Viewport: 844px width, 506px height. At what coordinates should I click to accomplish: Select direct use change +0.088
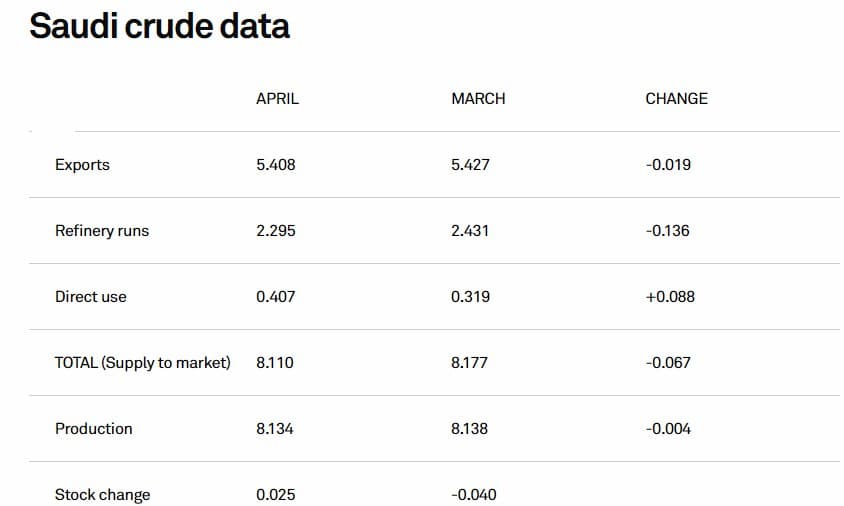coord(670,297)
